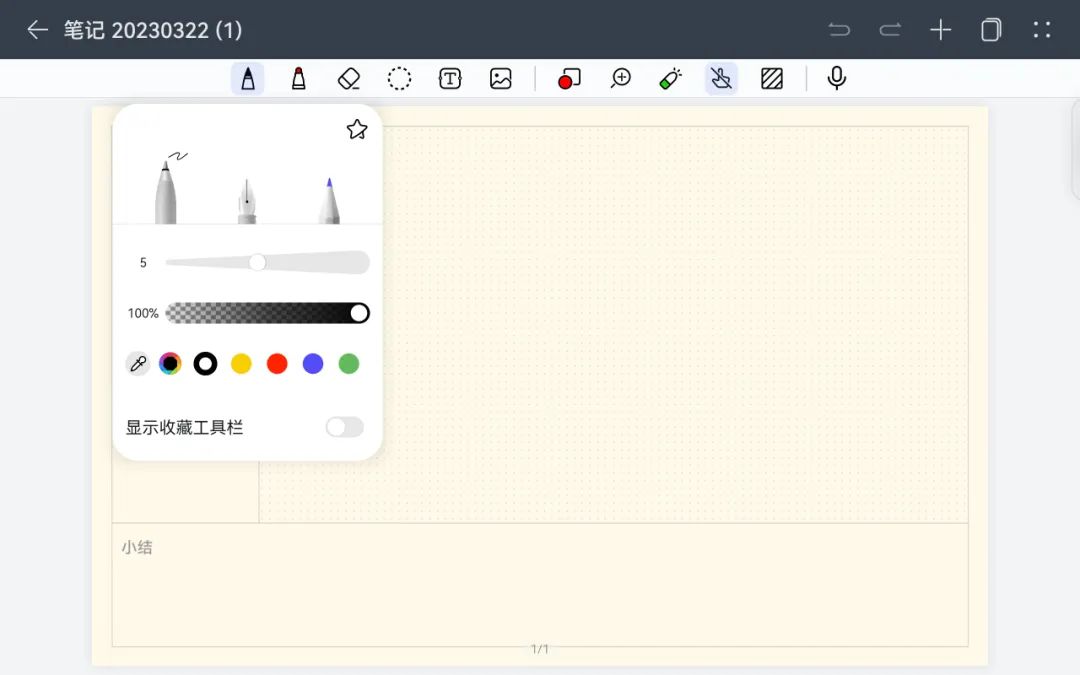1080x675 pixels.
Task: Select the red color swatch
Action: click(277, 364)
